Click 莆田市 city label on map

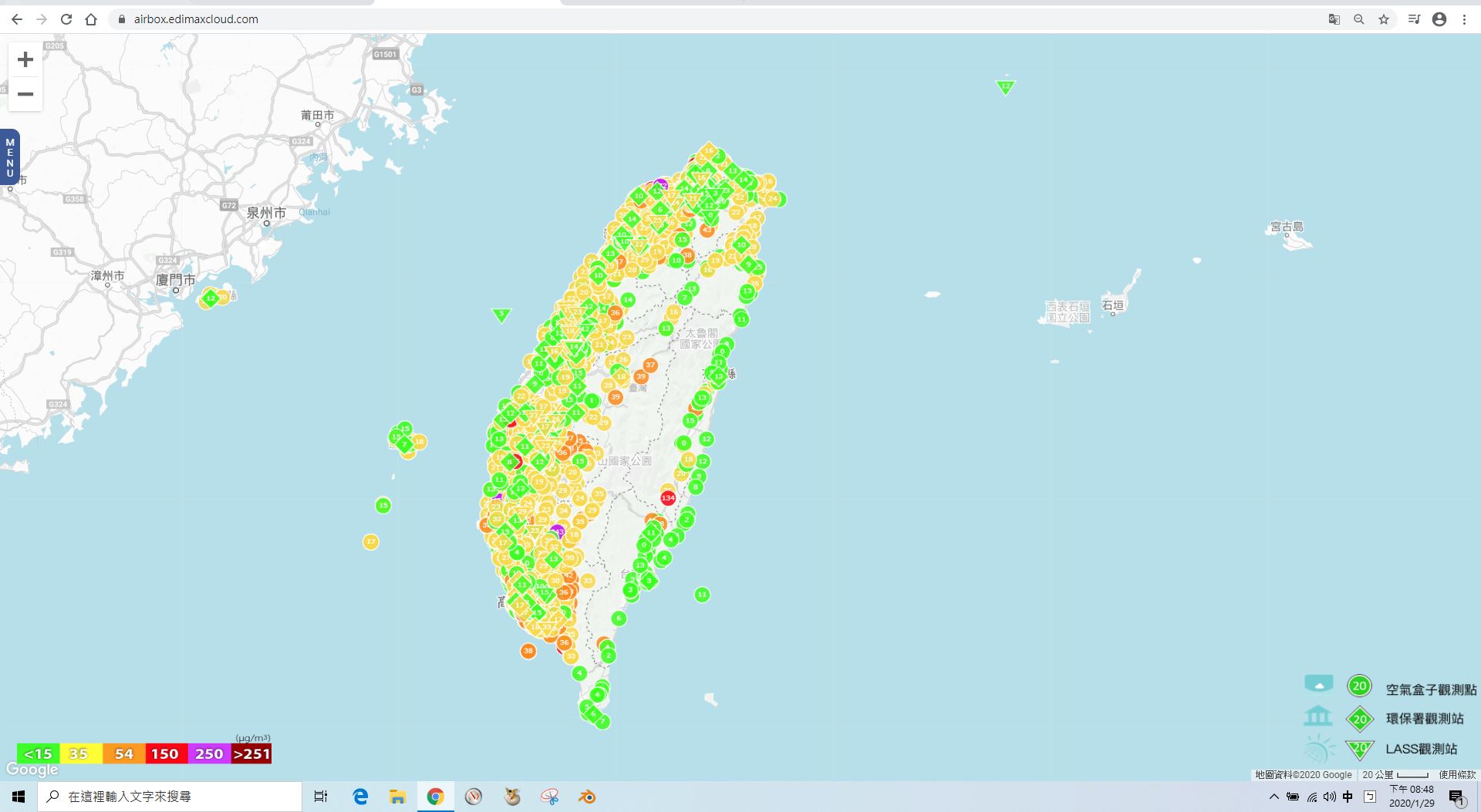318,116
